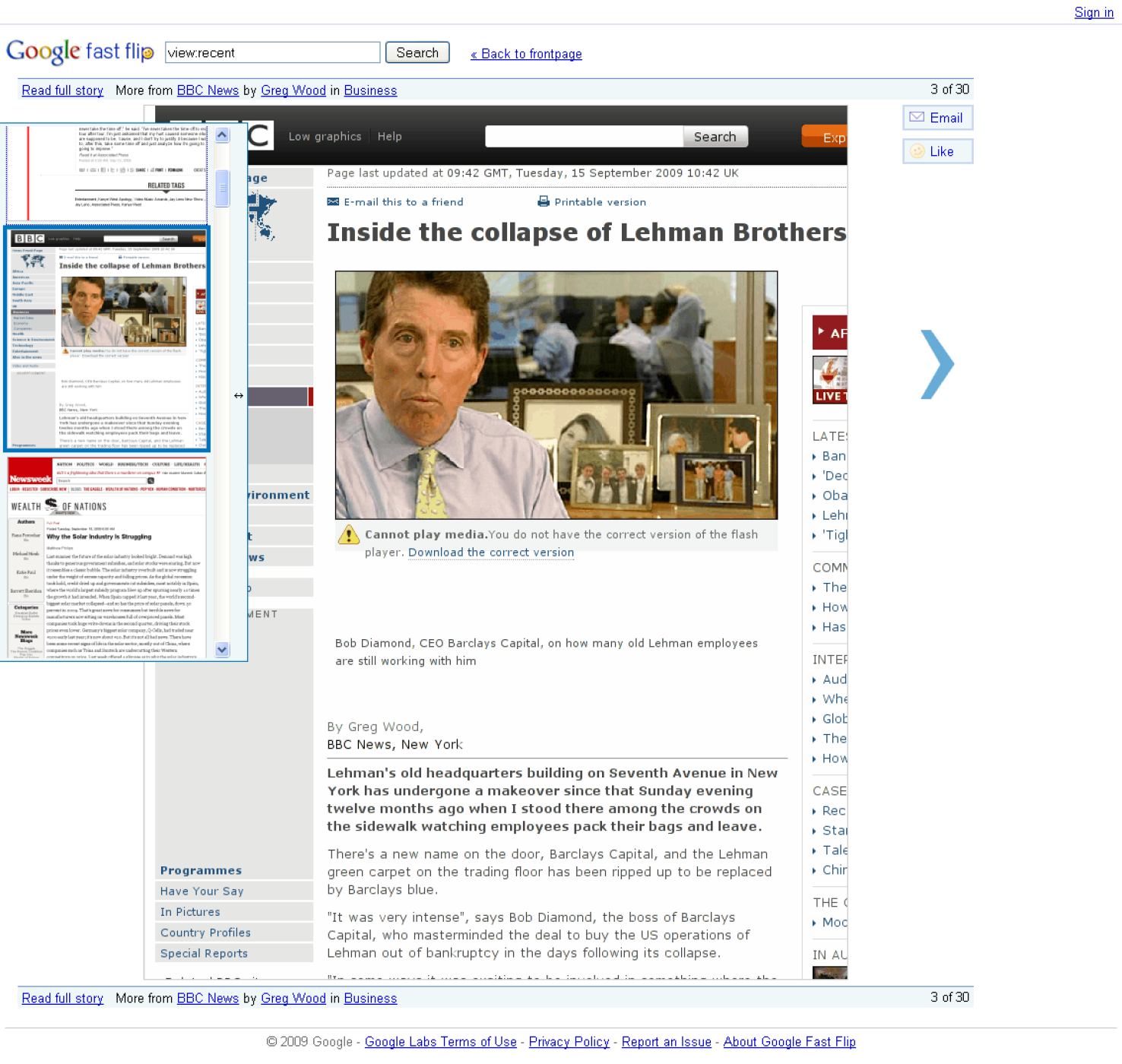
Task: Click the resize handle arrow between panels
Action: [x=239, y=395]
